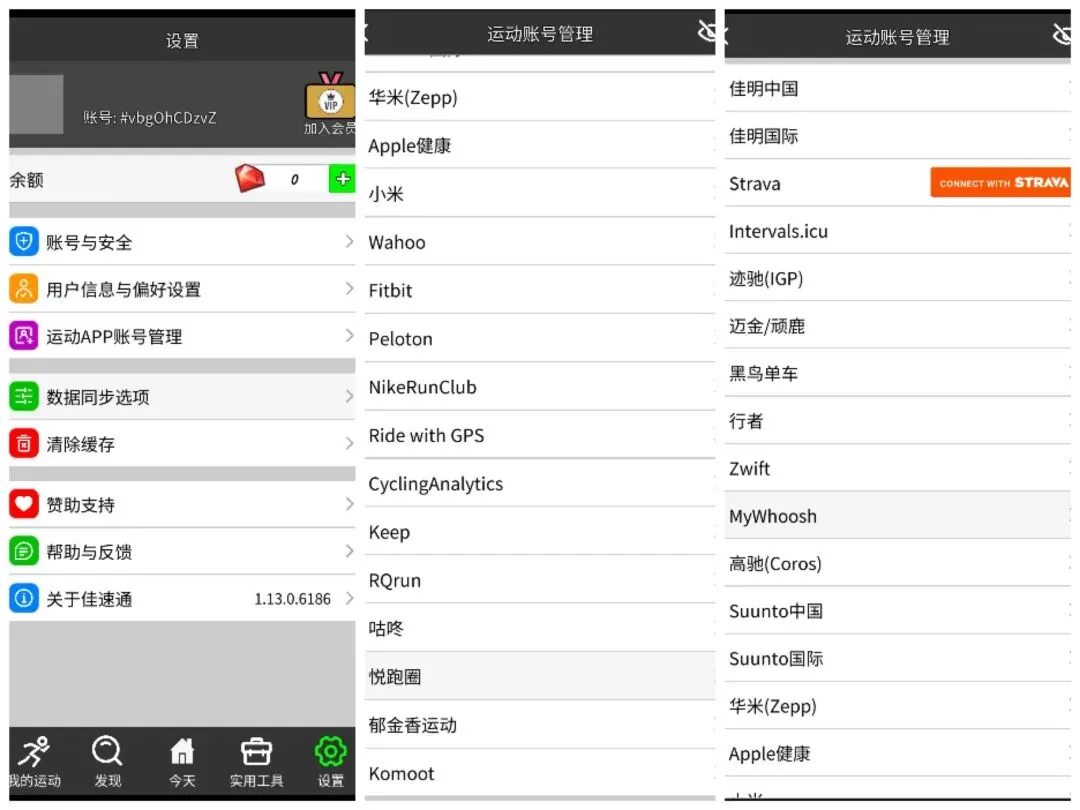The width and height of the screenshot is (1080, 810).
Task: Open the Fitbit account row
Action: pos(540,290)
